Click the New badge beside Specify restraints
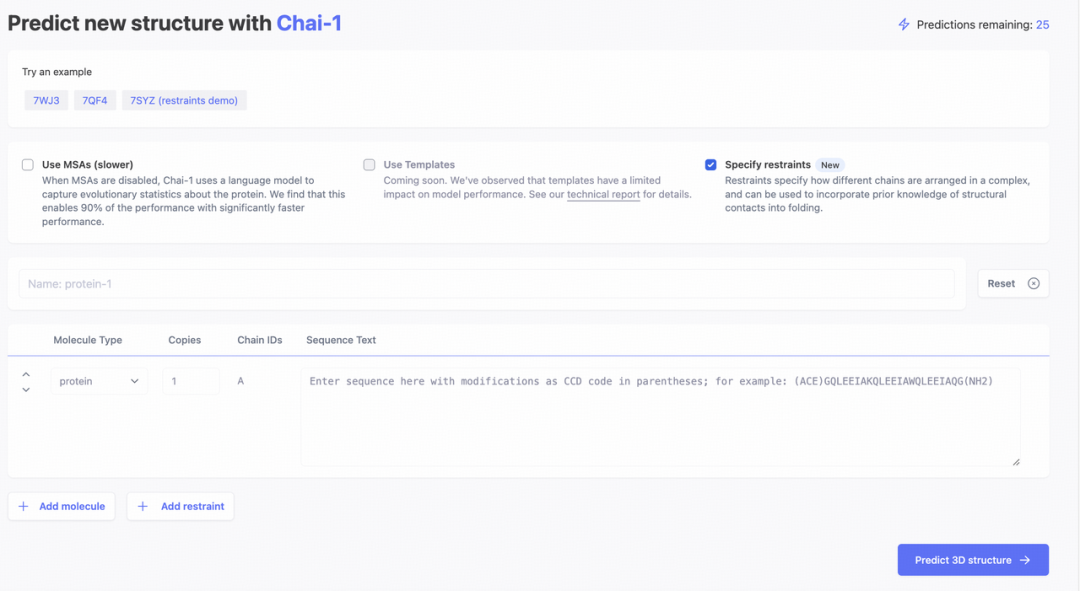1080x591 pixels. click(830, 165)
